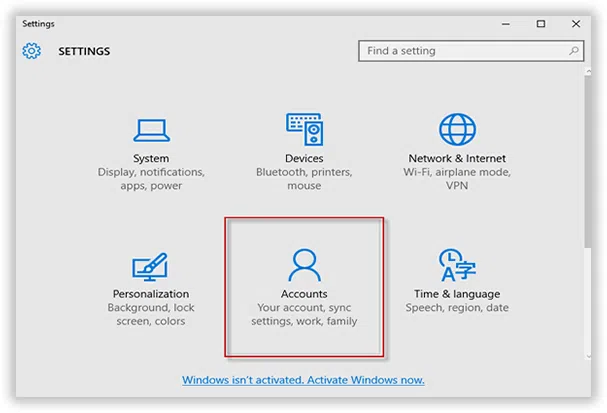
Task: Open the Time & language clock-letter icon
Action: coord(457,266)
